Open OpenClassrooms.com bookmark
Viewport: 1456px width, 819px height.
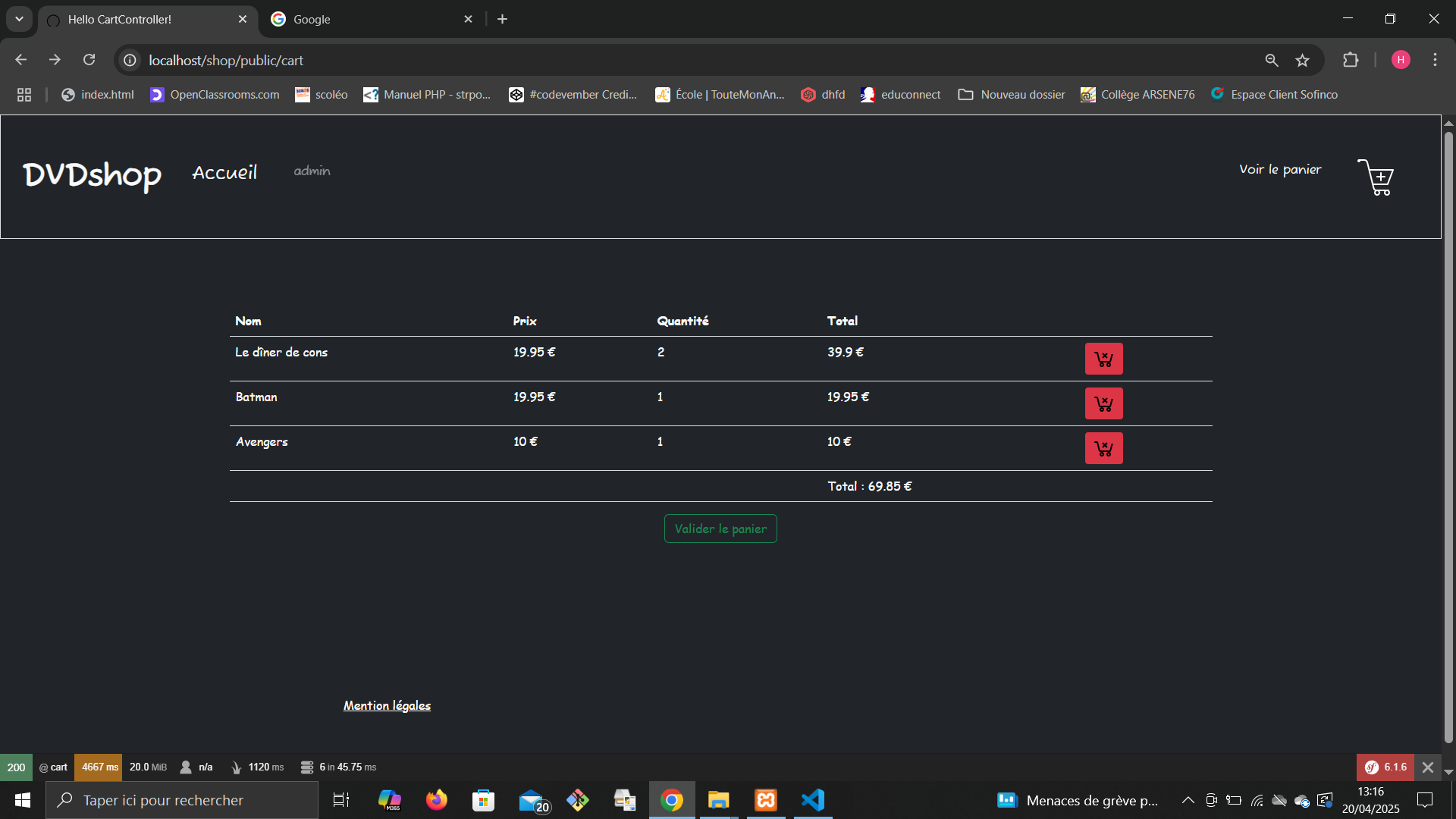(215, 95)
